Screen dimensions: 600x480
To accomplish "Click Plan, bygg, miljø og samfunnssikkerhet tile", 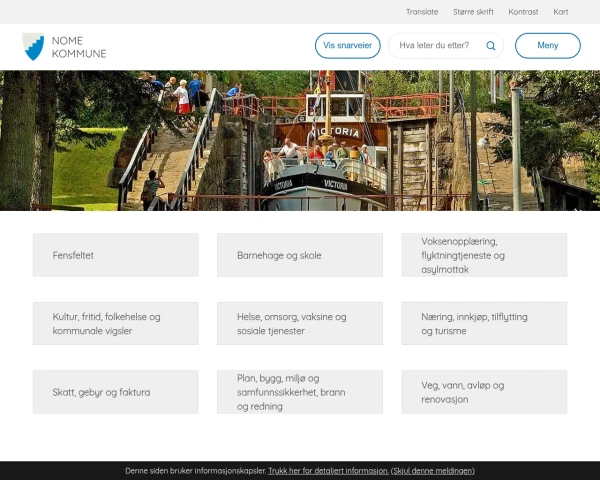I will pyautogui.click(x=299, y=392).
